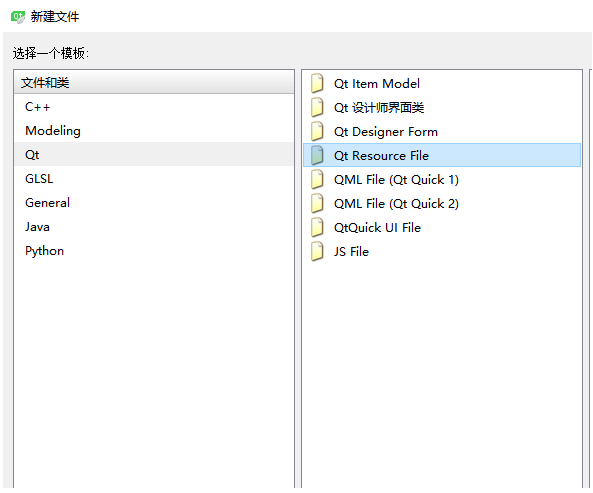Image resolution: width=593 pixels, height=493 pixels.
Task: Click the QML File (Qt Quick 1) icon
Action: tap(317, 180)
